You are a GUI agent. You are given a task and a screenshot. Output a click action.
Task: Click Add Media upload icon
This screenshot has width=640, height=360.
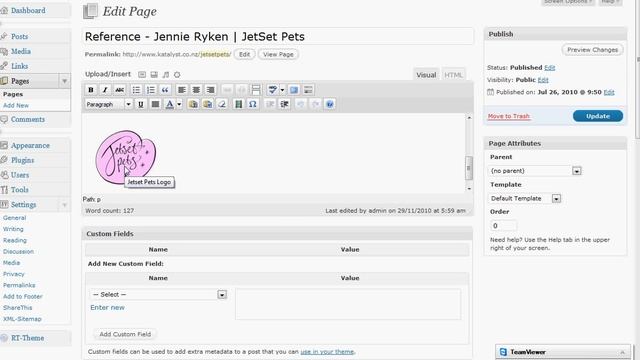pyautogui.click(x=177, y=75)
